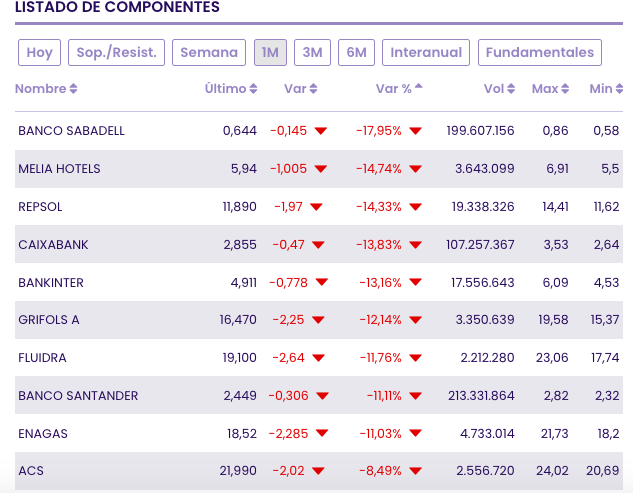Select the GRIFOLS A entry

pyautogui.click(x=49, y=320)
